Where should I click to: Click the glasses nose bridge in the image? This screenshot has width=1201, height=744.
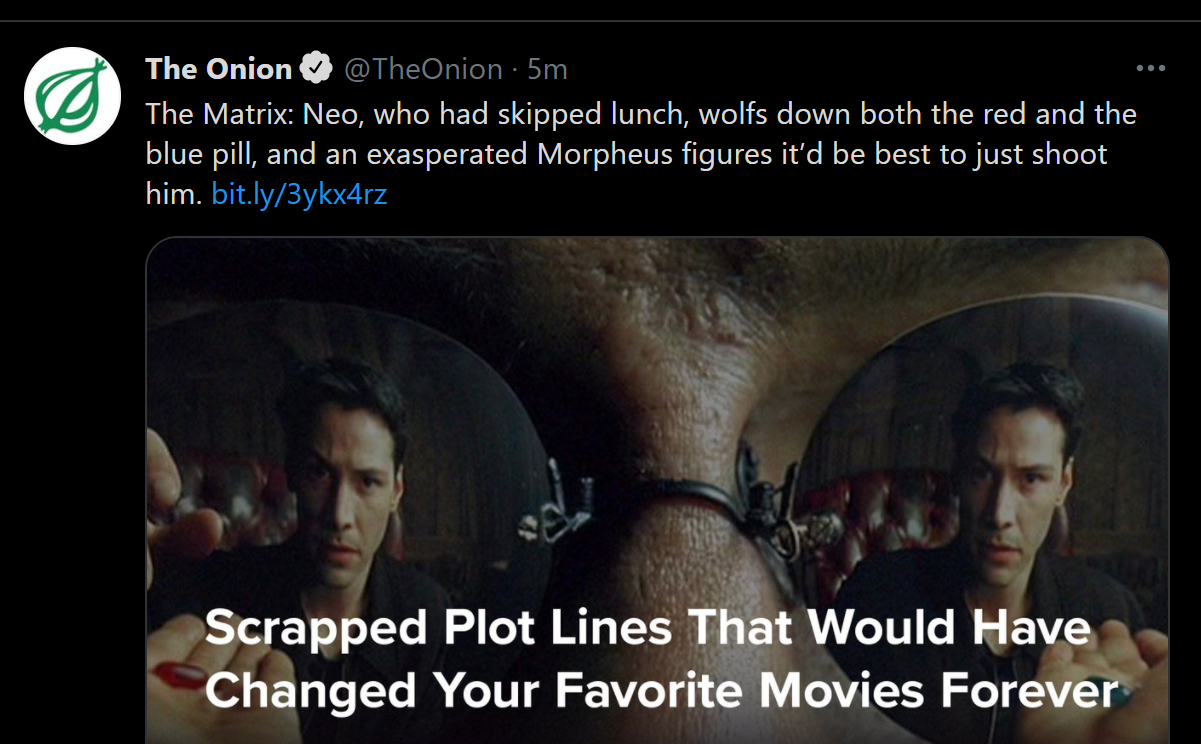point(657,490)
